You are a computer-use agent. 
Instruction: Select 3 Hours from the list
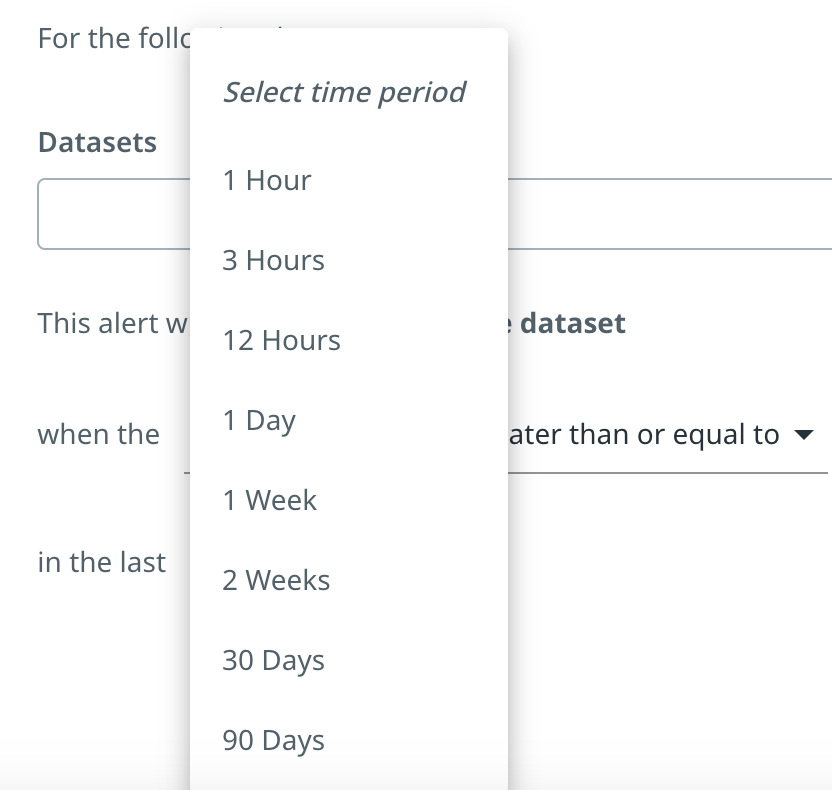click(x=273, y=261)
